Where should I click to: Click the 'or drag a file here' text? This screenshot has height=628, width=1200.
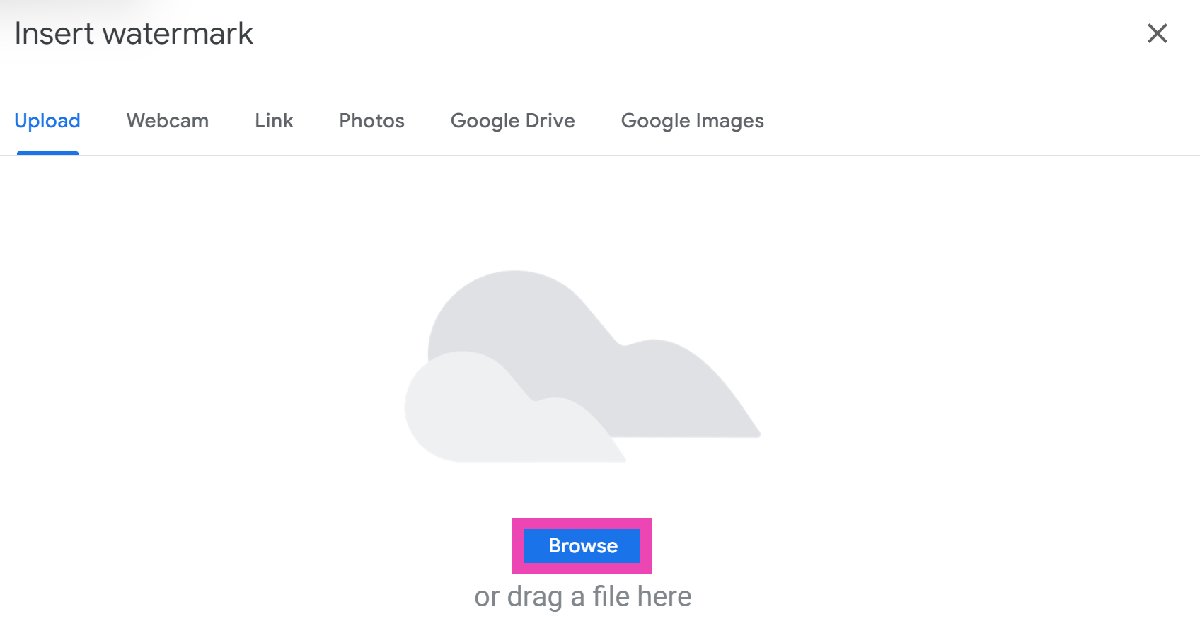click(582, 597)
